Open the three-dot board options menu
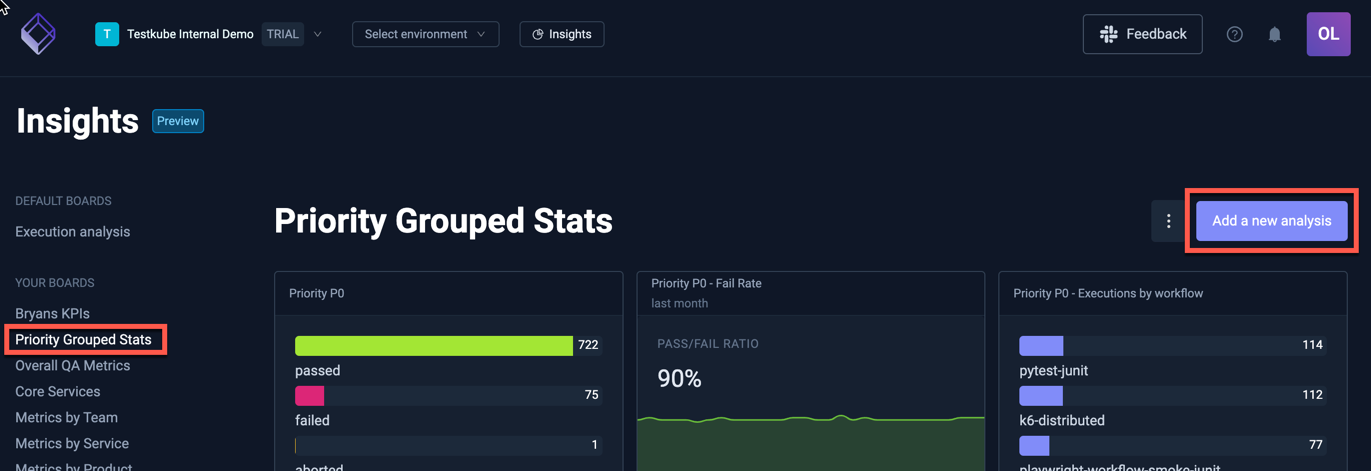The width and height of the screenshot is (1371, 471). [1168, 221]
